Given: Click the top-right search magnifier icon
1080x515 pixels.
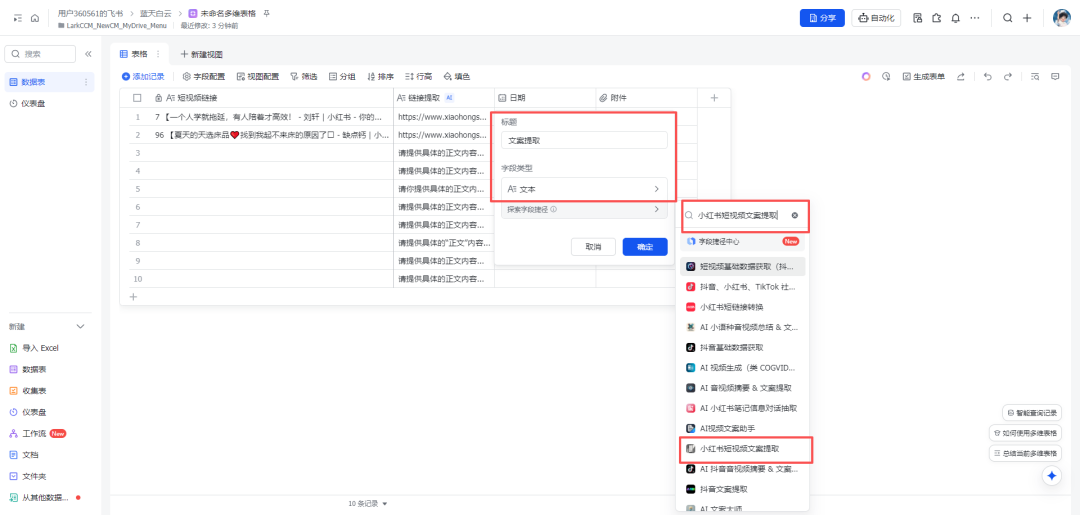Looking at the screenshot, I should pos(1007,19).
